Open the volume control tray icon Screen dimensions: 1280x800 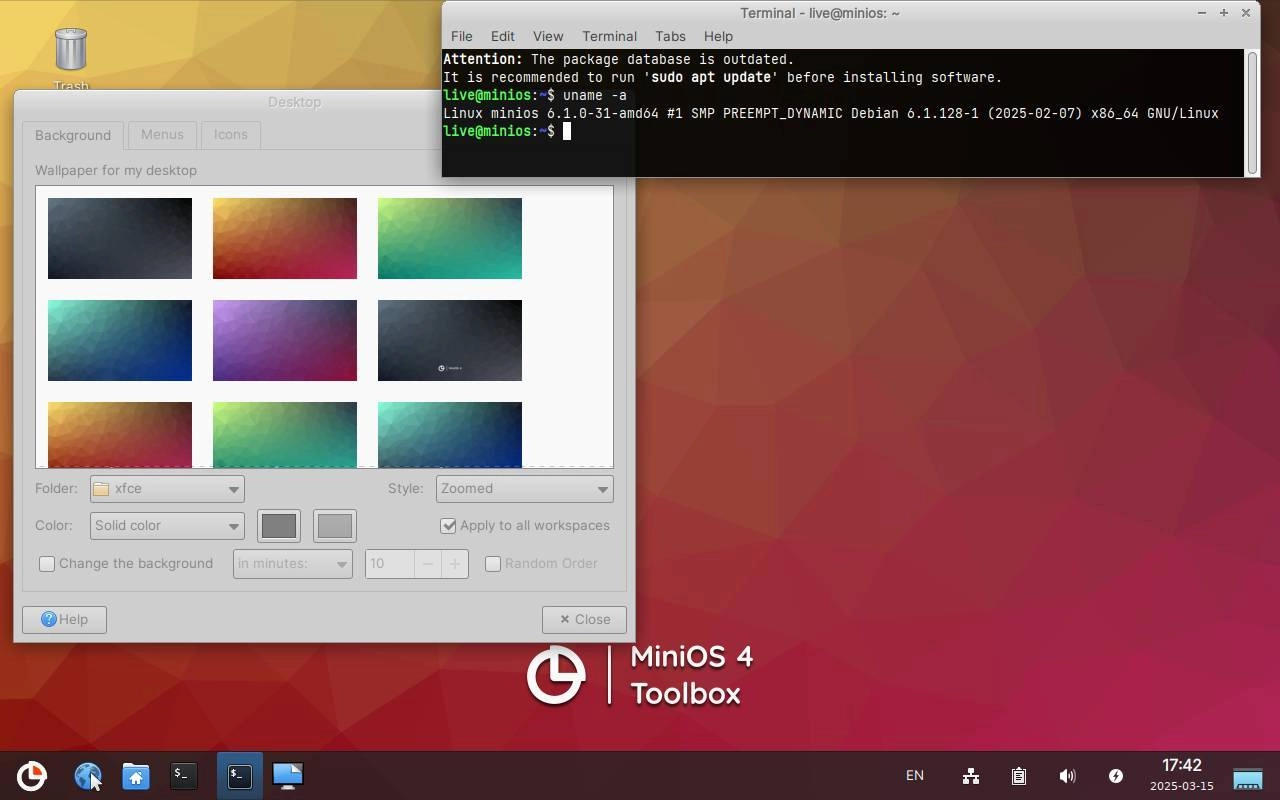(1067, 776)
